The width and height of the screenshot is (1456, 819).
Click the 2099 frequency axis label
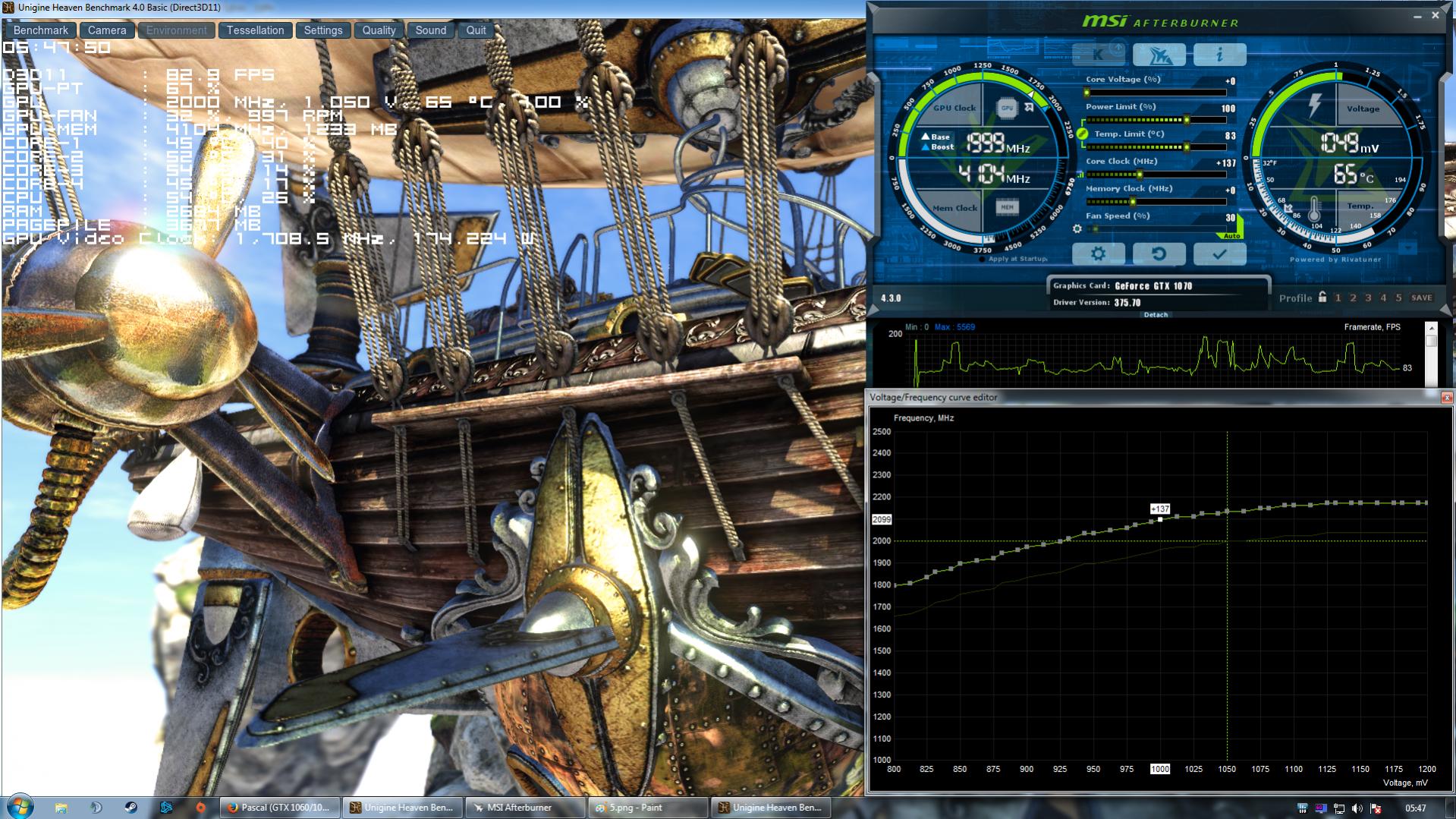(x=882, y=520)
